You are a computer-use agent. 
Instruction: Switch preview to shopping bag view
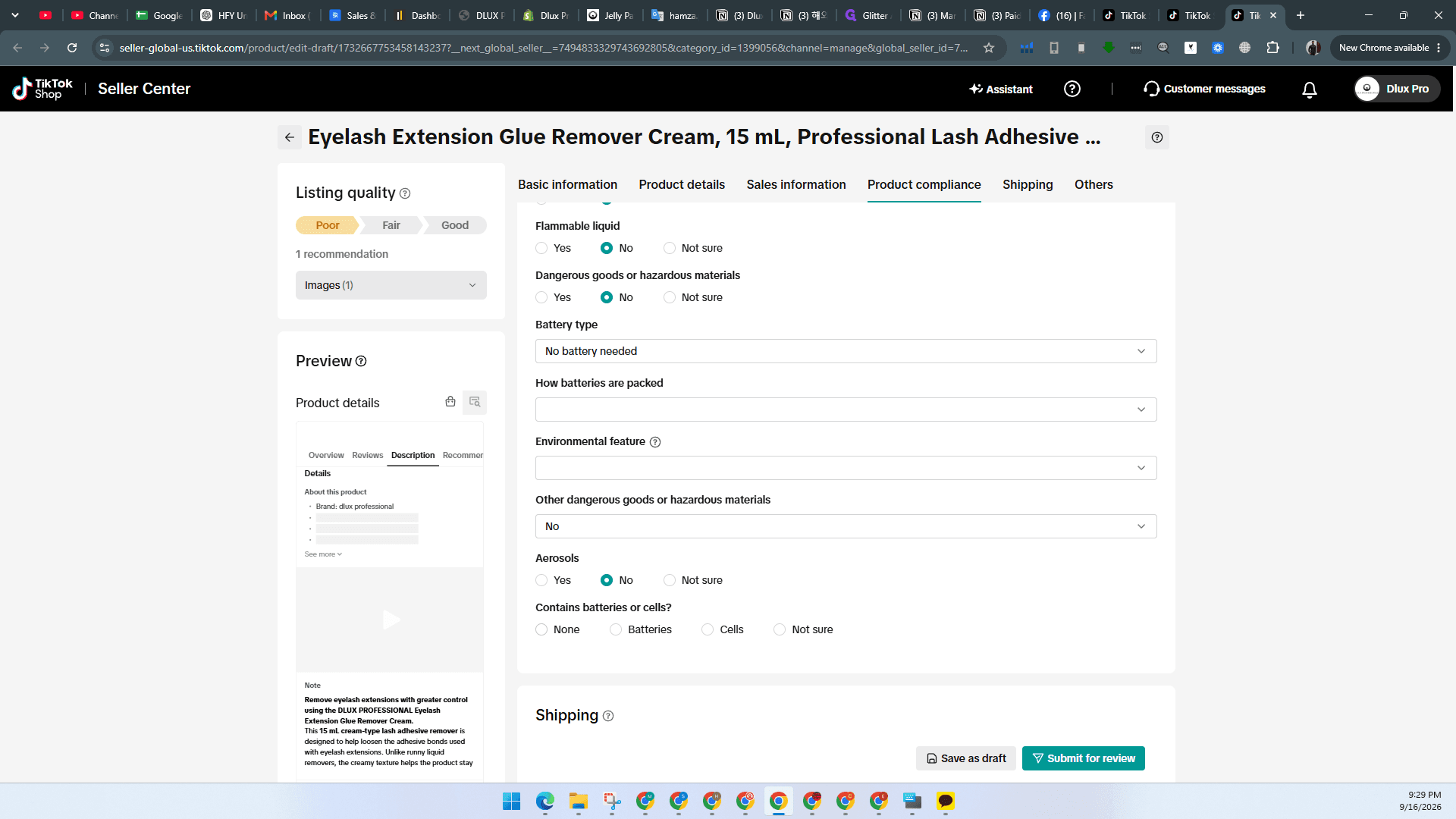(x=450, y=402)
